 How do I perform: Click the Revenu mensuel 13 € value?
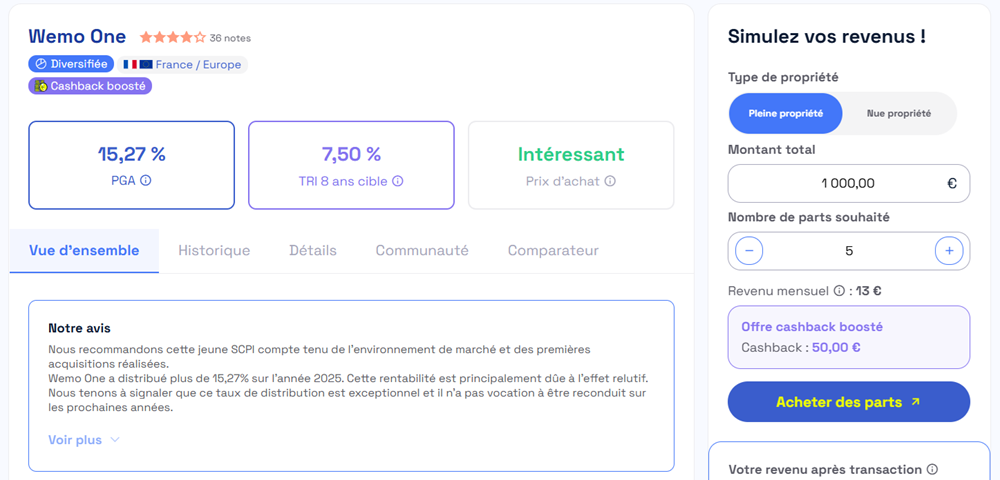point(868,291)
